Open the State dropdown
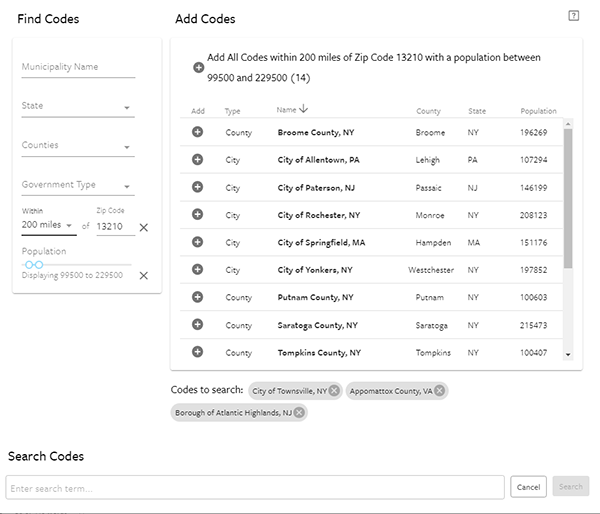The width and height of the screenshot is (600, 514). pyautogui.click(x=78, y=106)
